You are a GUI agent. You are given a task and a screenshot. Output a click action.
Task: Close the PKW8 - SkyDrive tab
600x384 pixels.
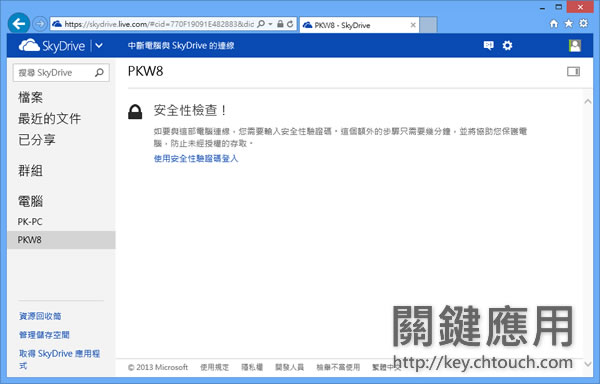[413, 25]
